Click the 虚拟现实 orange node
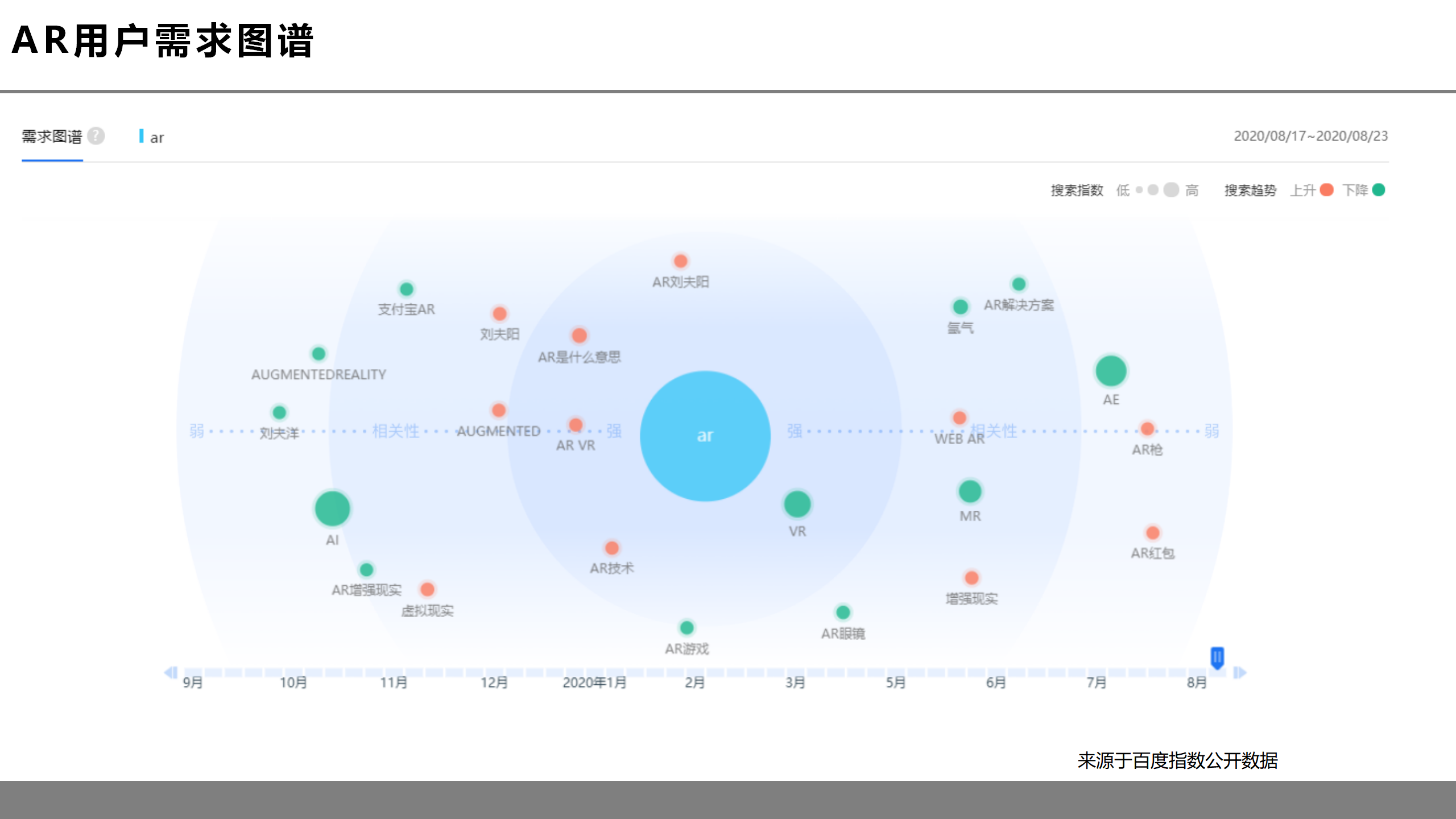Image resolution: width=1456 pixels, height=819 pixels. coord(428,589)
